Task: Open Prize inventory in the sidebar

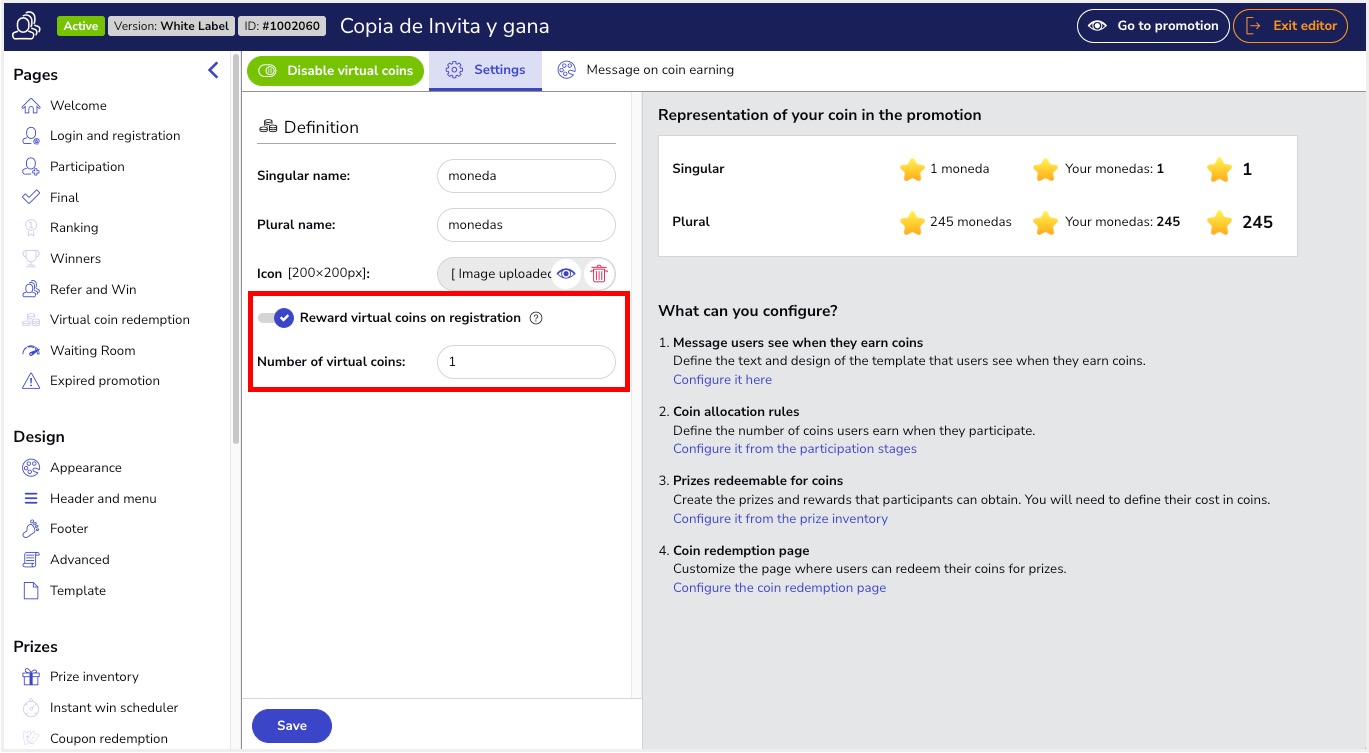Action: click(94, 677)
